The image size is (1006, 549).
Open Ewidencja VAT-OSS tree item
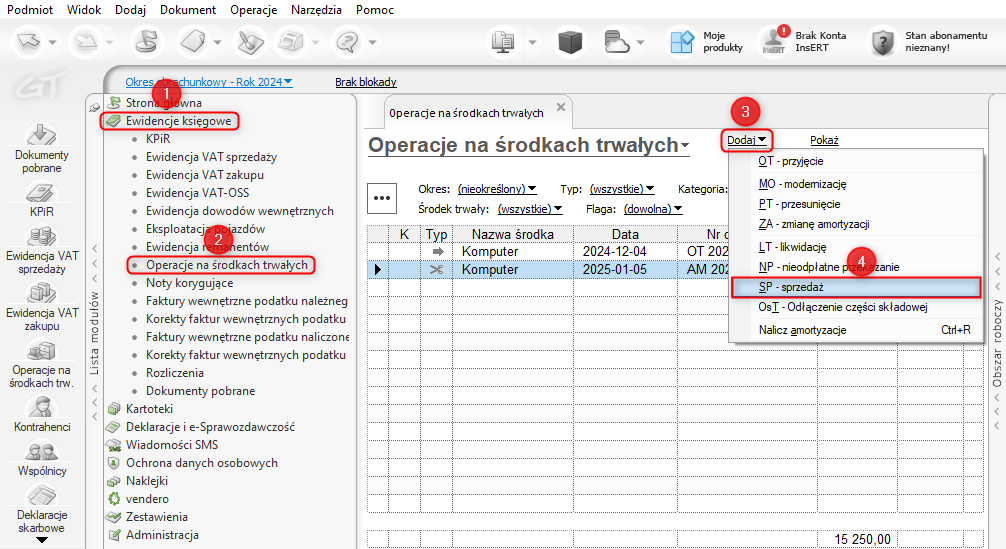[x=197, y=192]
